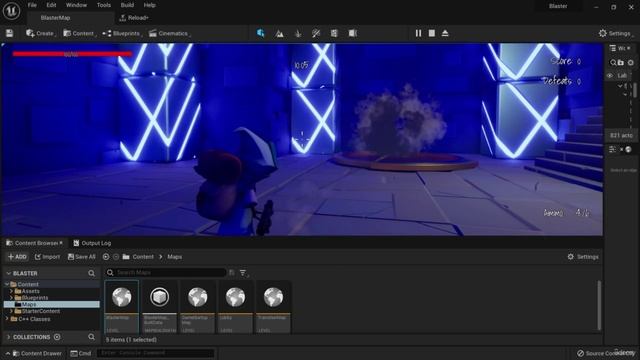Go forward in Content Browser history
This screenshot has width=640, height=360.
coord(116,257)
